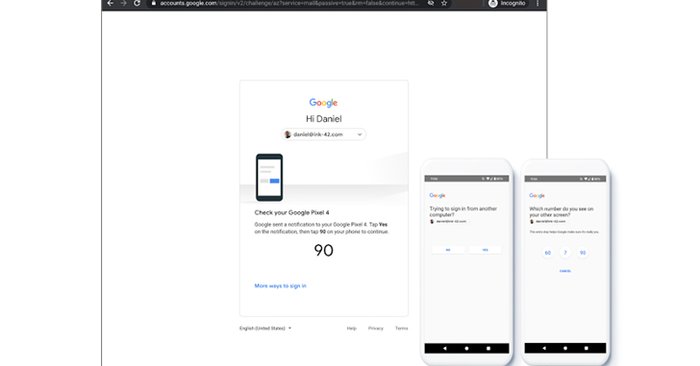
Task: Reload the page with the refresh icon
Action: (137, 3)
